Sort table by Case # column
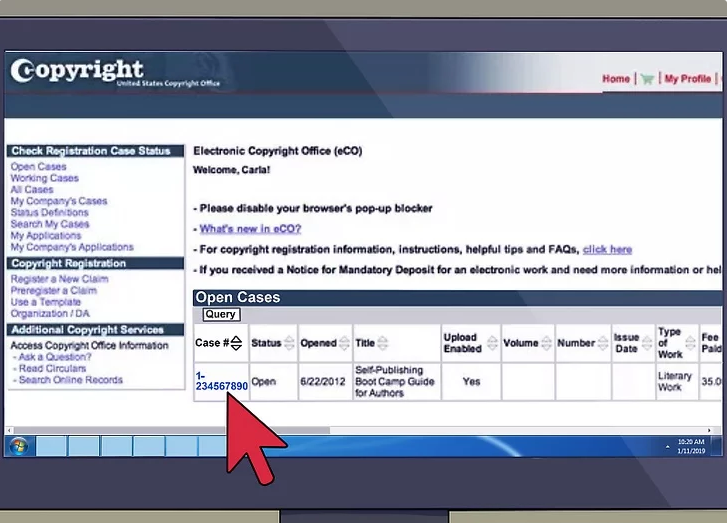The image size is (727, 523). pyautogui.click(x=236, y=343)
